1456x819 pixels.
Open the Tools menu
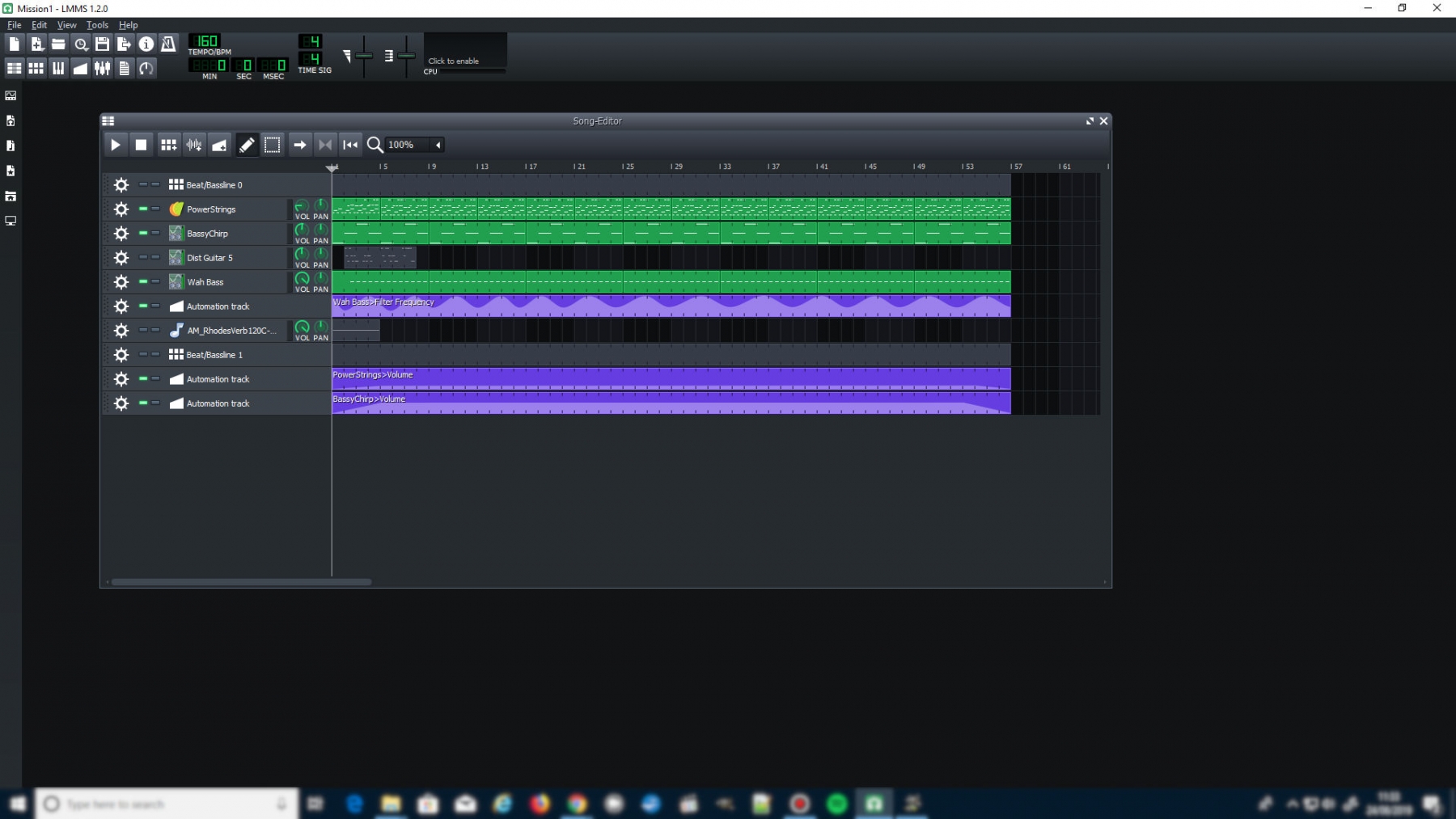click(97, 25)
